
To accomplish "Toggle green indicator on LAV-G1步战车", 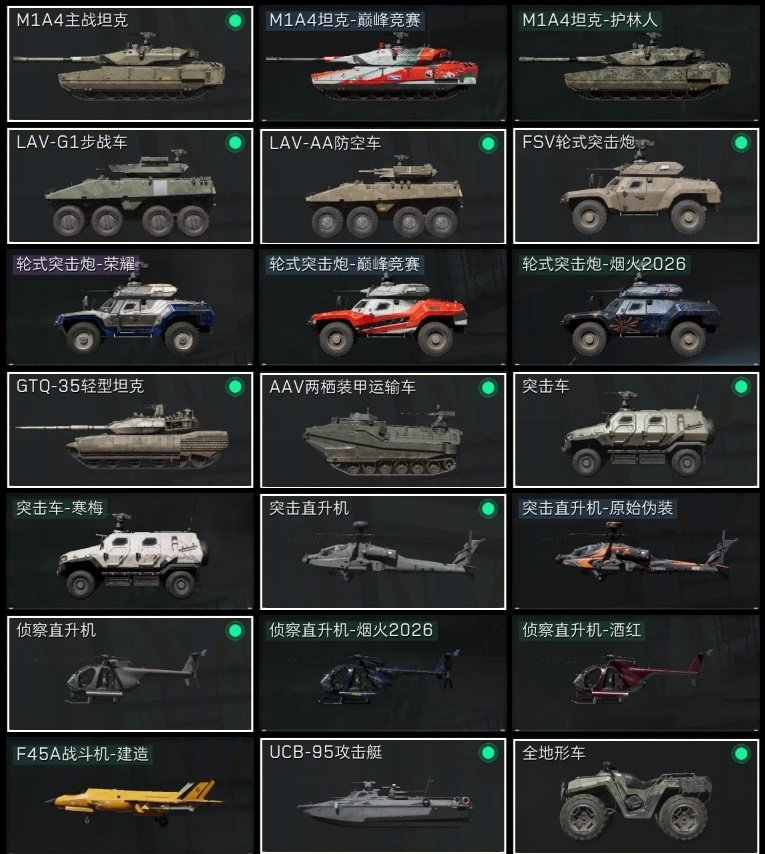I will (x=235, y=143).
